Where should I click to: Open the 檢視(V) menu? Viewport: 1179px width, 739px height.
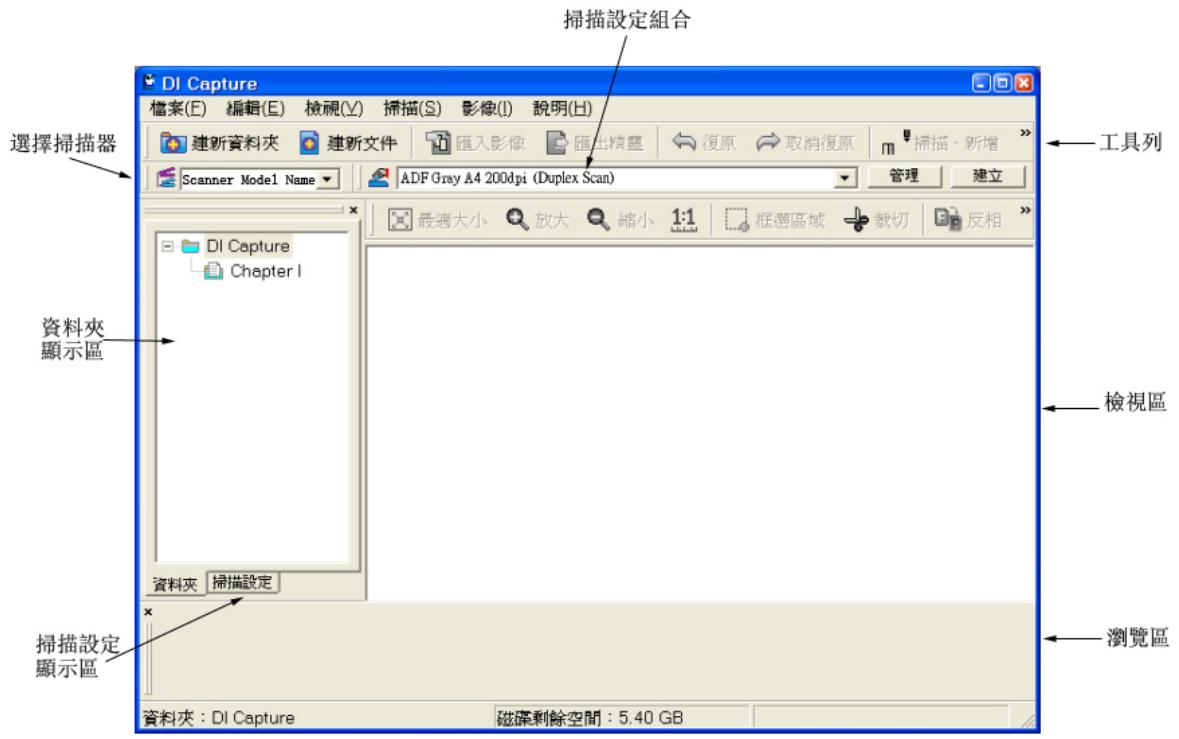coord(334,108)
